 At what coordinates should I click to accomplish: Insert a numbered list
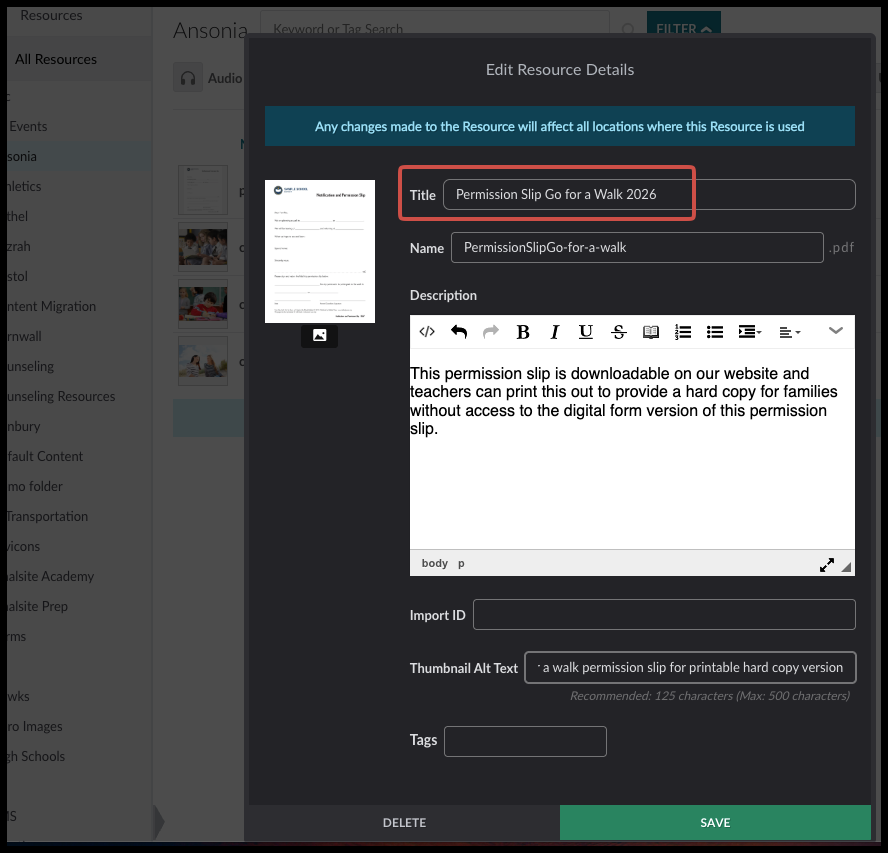[x=683, y=332]
